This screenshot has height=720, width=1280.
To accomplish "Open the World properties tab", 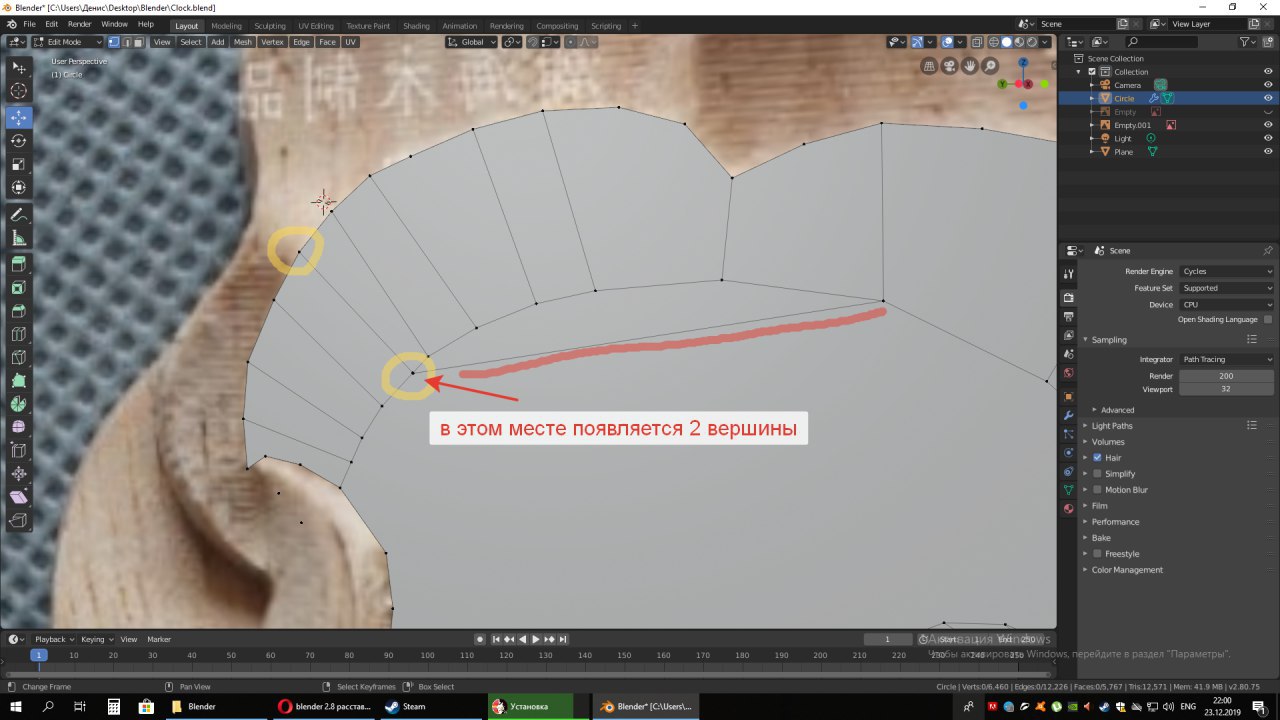I will coord(1068,373).
